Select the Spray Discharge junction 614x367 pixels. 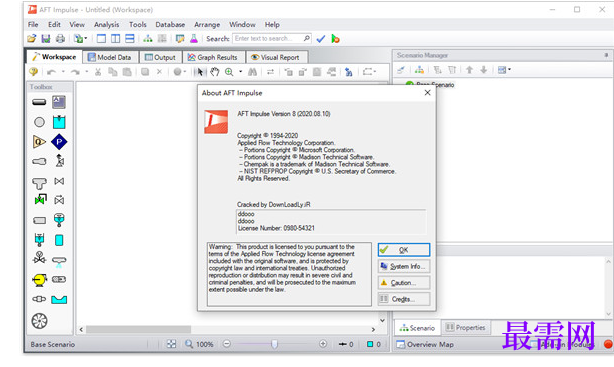(x=59, y=261)
